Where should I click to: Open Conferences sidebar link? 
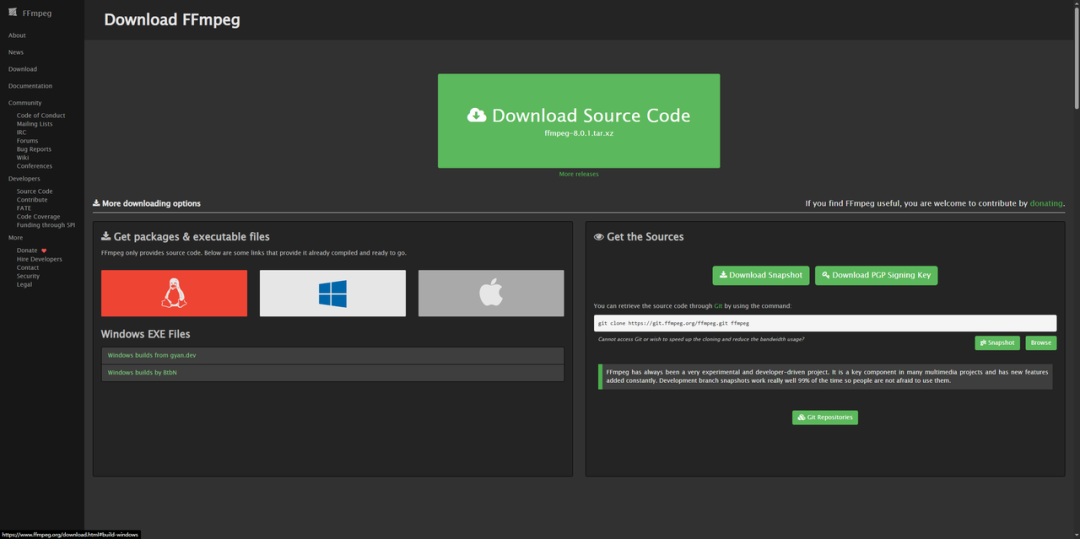34,166
